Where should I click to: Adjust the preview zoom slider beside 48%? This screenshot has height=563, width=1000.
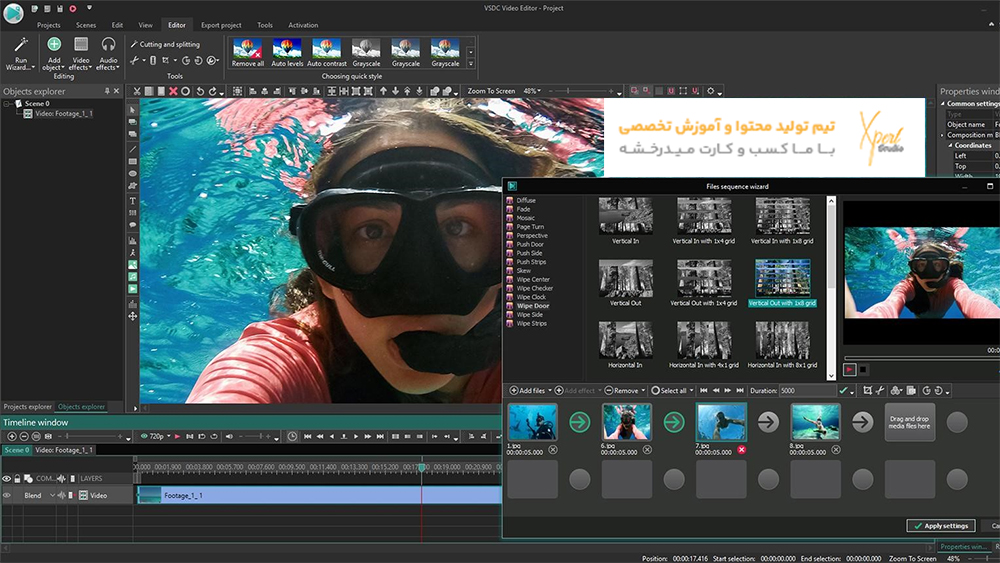(580, 91)
